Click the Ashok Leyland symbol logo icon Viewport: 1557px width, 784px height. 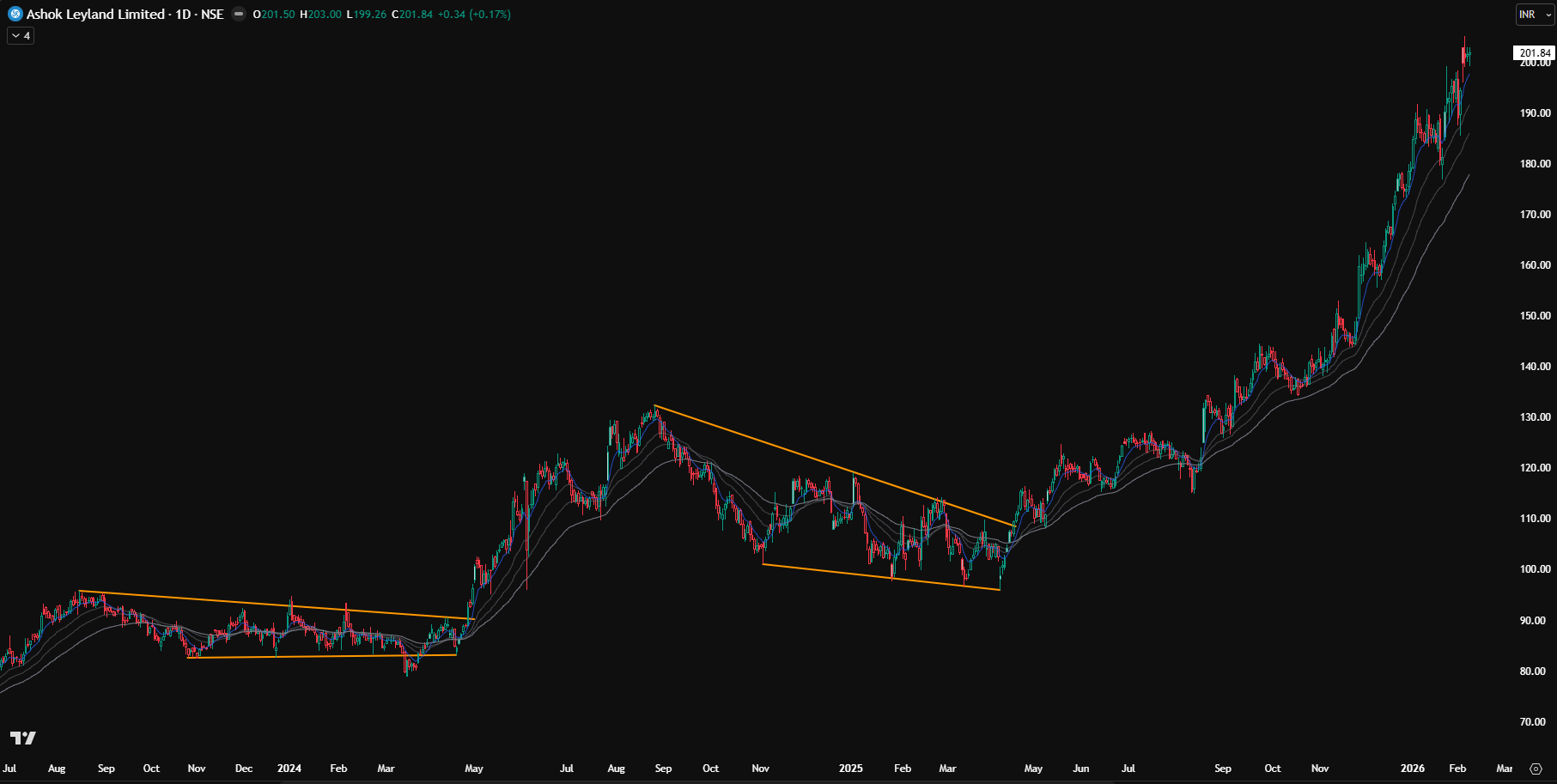click(15, 14)
